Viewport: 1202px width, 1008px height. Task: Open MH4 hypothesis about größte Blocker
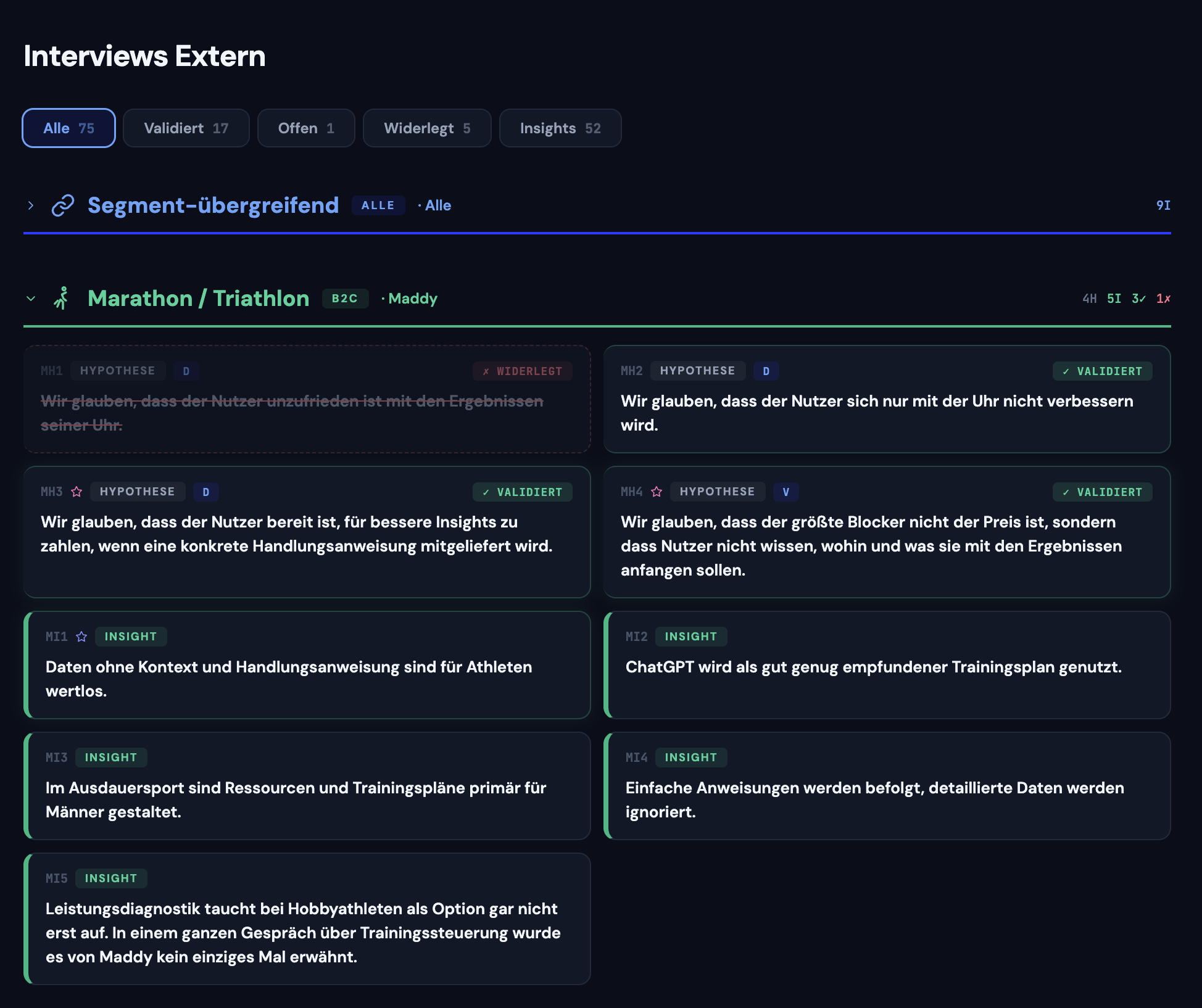(871, 546)
